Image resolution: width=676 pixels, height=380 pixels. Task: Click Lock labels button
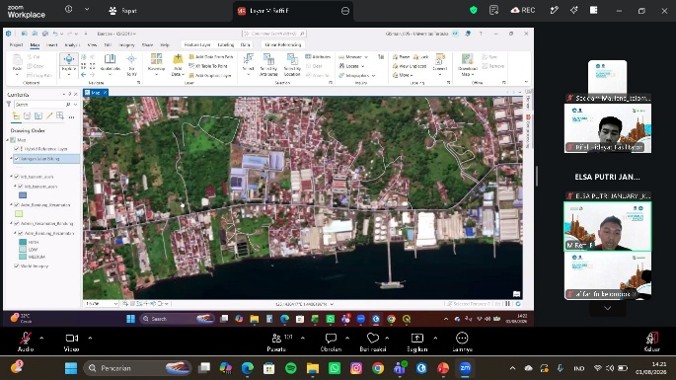tap(421, 57)
